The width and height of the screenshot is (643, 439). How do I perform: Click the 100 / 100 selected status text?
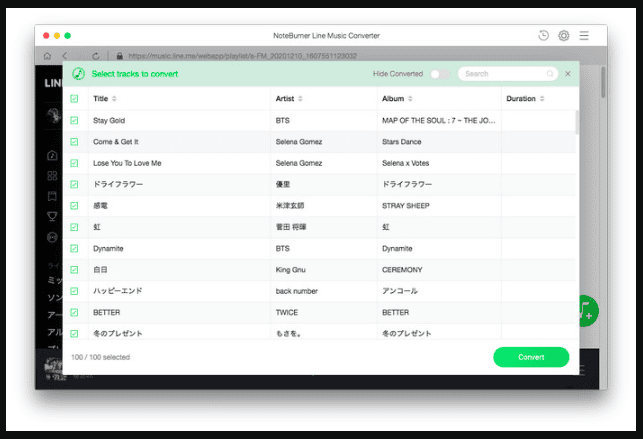pos(100,357)
